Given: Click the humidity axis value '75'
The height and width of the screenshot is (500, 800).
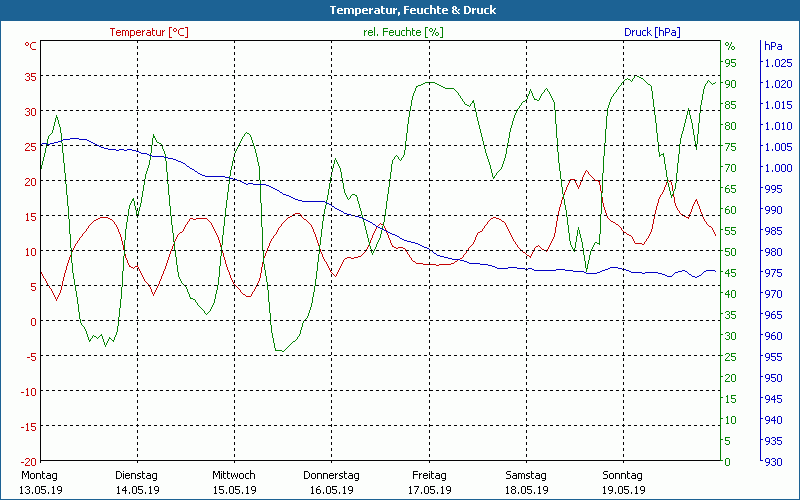Looking at the screenshot, I should [x=731, y=147].
